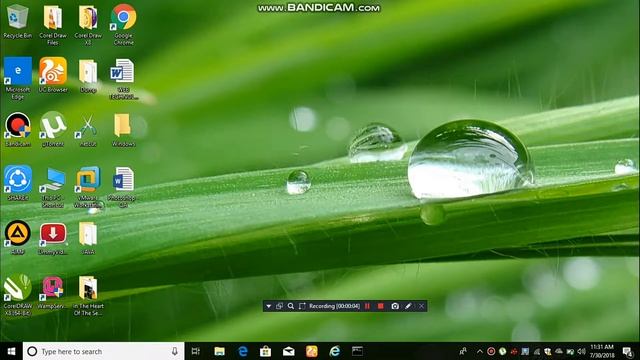Select the folder icon beside the red downloader
This screenshot has height=360, width=640.
click(88, 238)
